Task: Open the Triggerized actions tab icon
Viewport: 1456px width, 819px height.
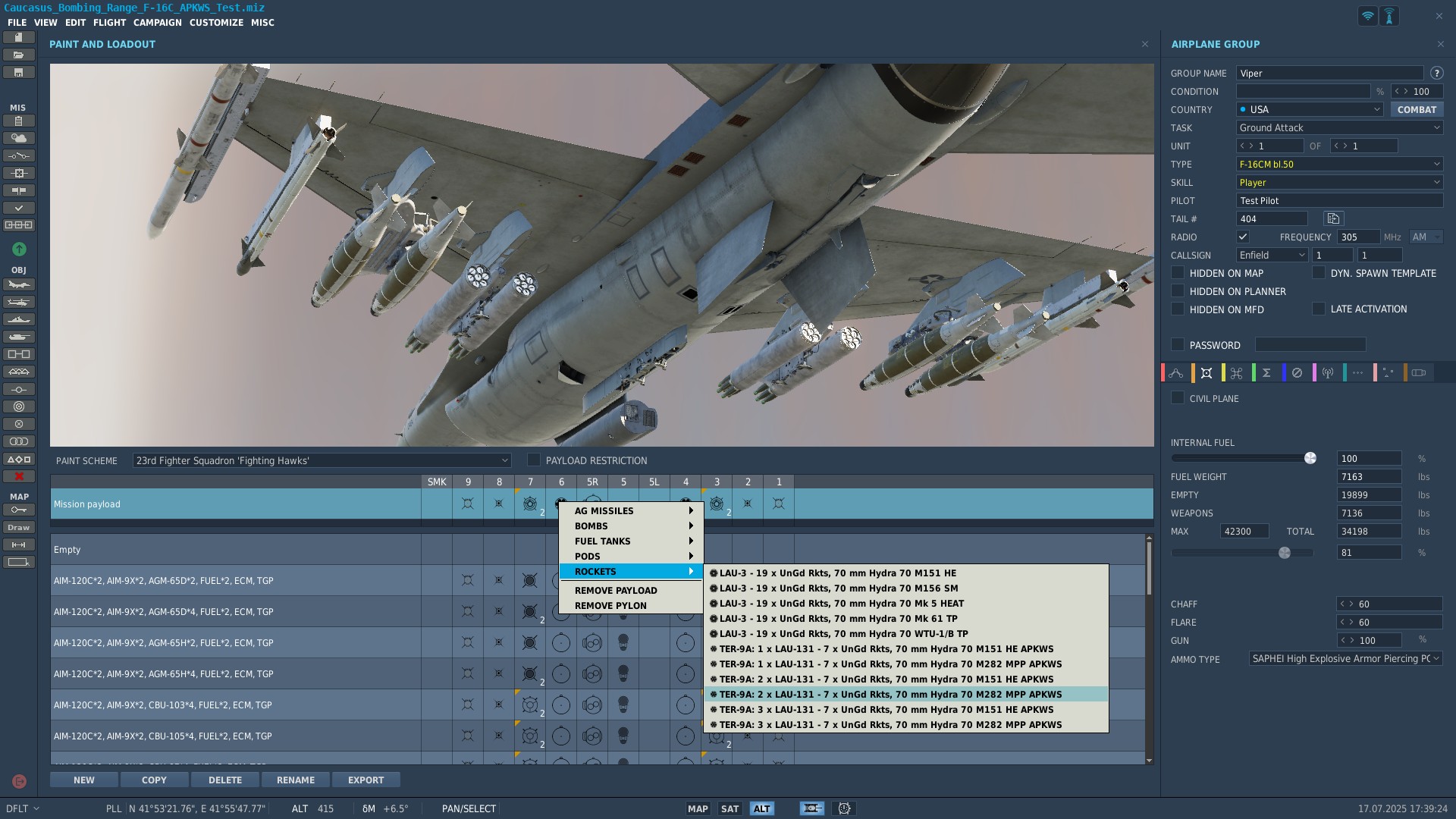Action: (x=1237, y=373)
